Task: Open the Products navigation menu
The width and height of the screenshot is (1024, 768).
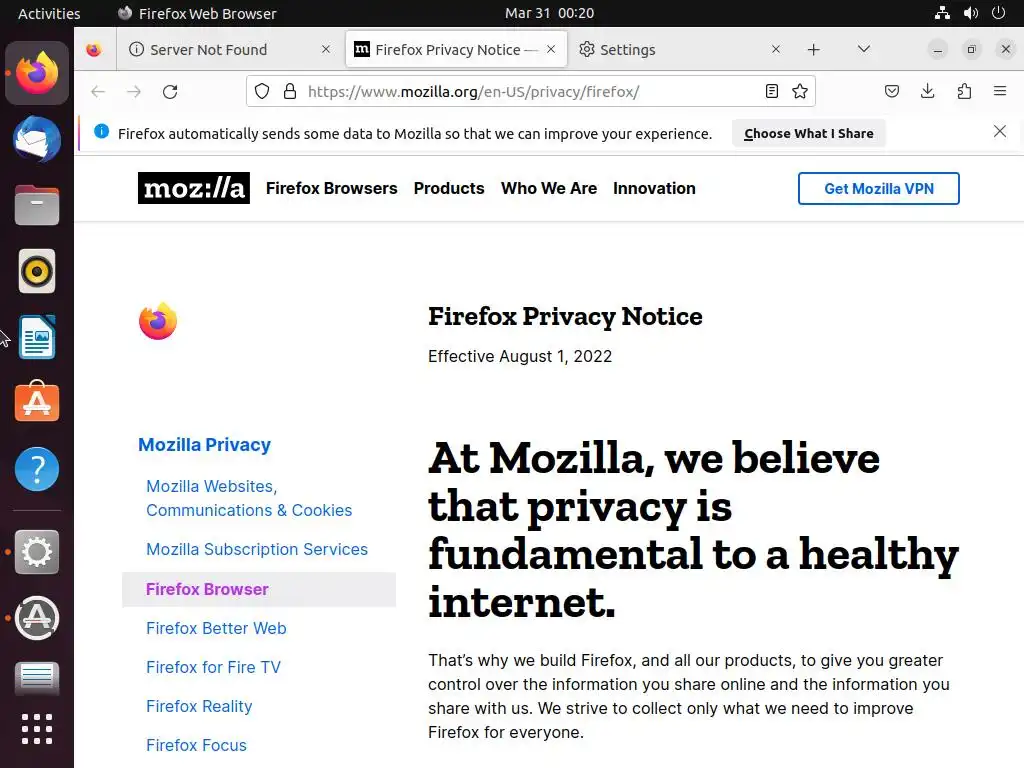Action: coord(449,189)
